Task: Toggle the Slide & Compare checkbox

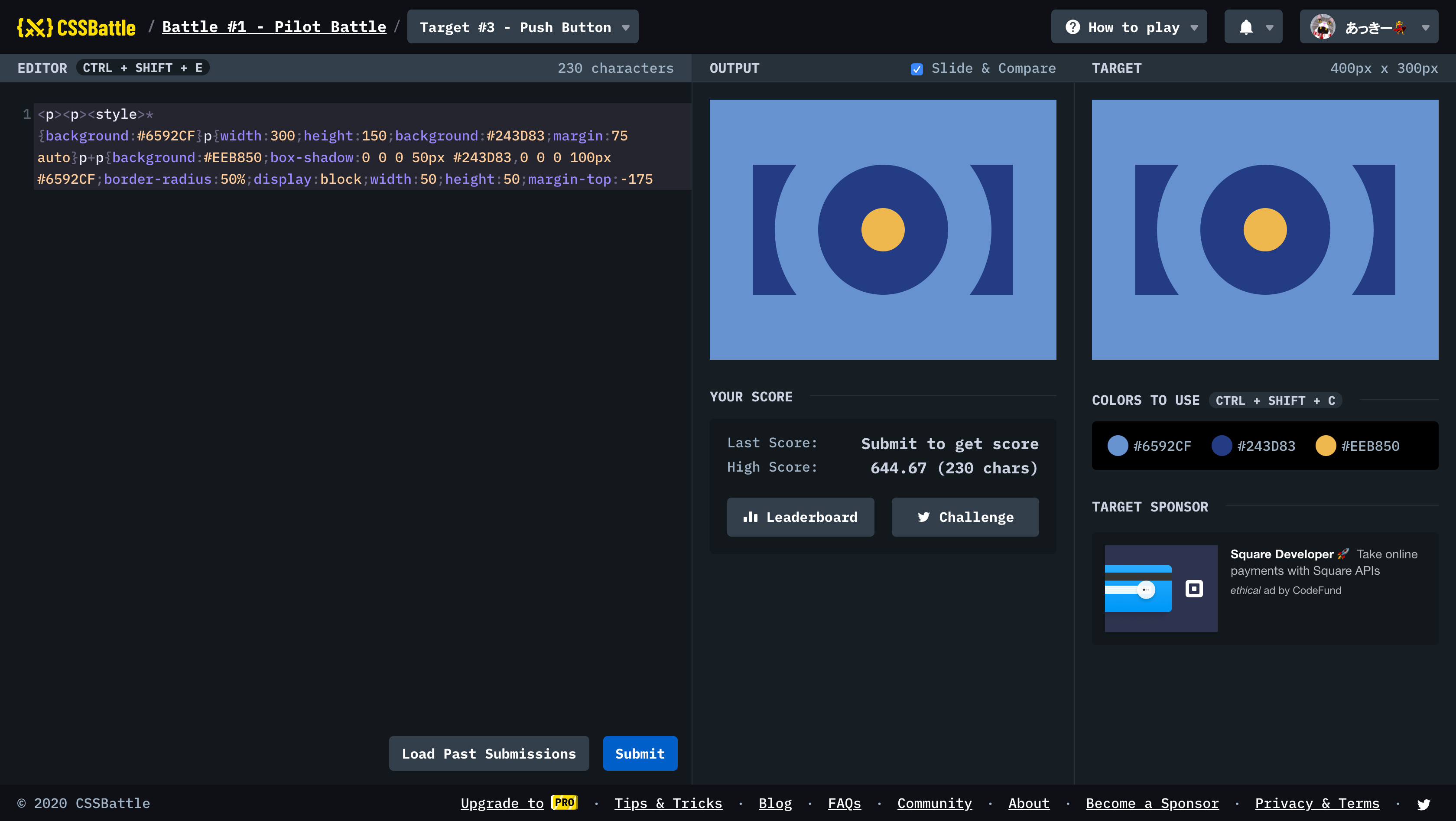Action: pos(917,69)
